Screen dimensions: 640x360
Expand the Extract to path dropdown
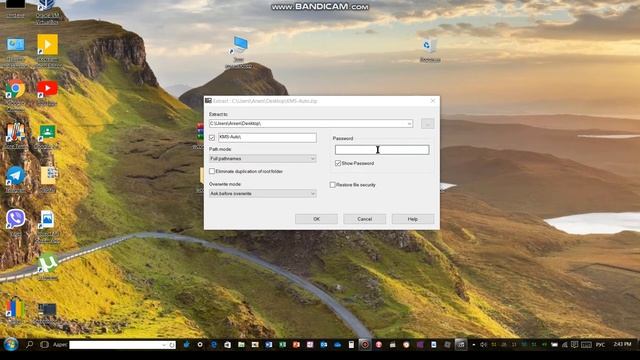click(409, 123)
